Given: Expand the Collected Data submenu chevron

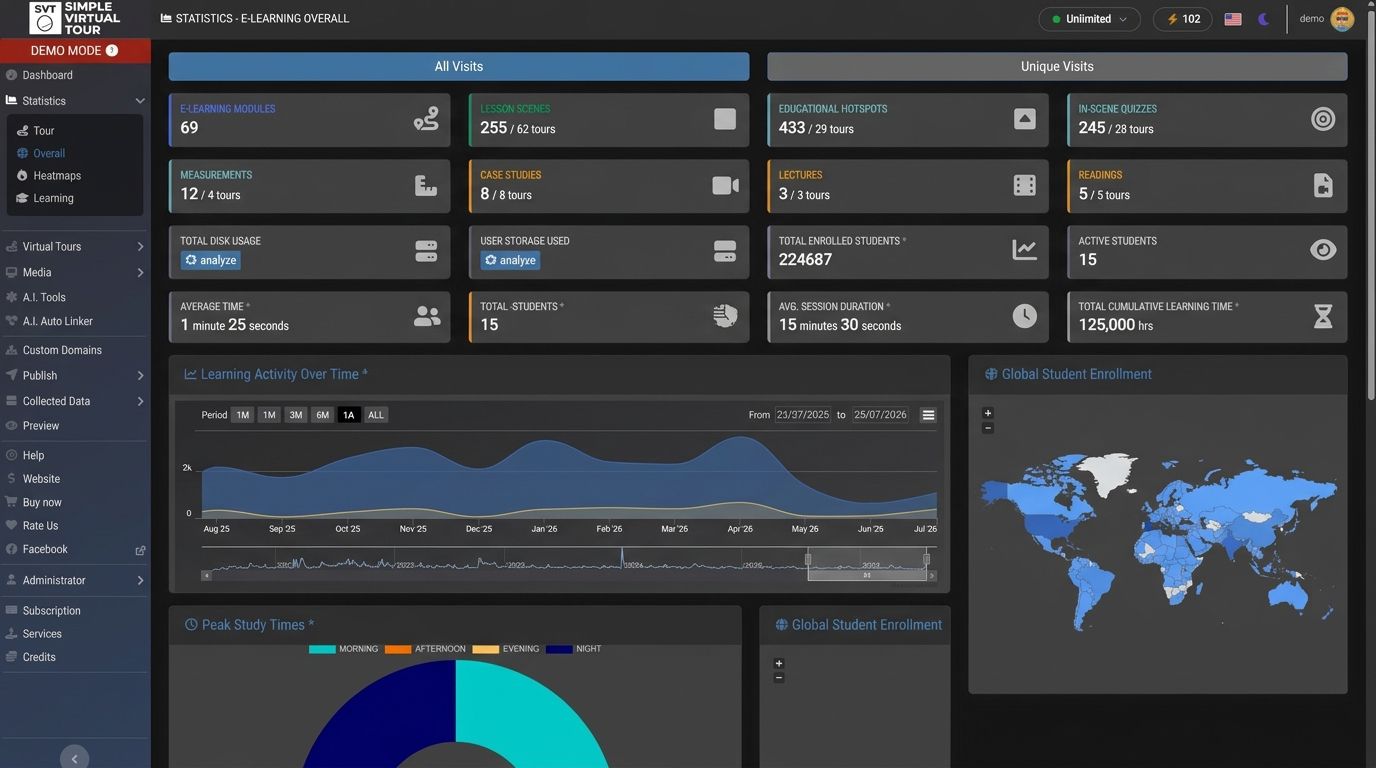Looking at the screenshot, I should click(x=140, y=402).
